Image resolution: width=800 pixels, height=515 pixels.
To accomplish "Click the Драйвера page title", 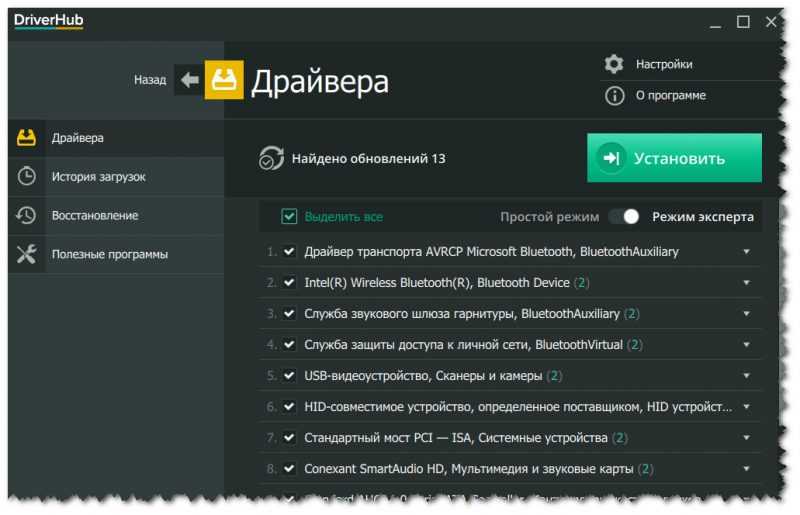I will point(320,82).
